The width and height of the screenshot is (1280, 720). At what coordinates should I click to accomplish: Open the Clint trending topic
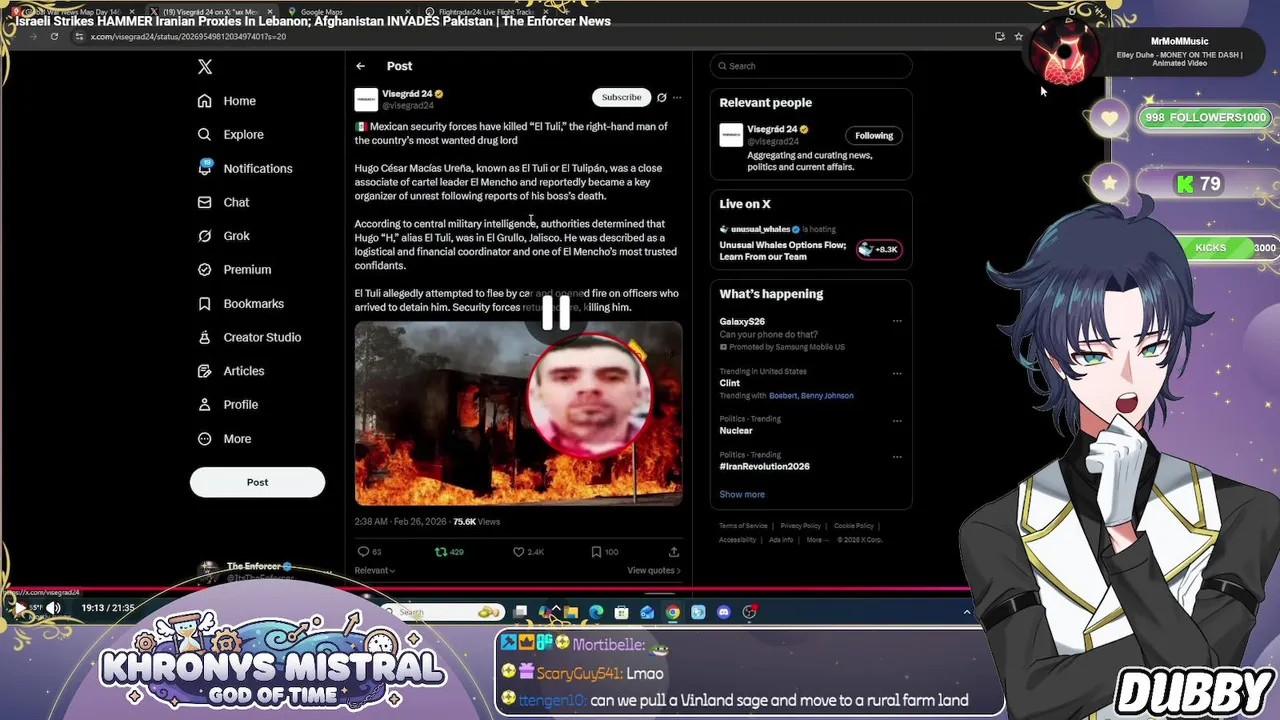[730, 383]
